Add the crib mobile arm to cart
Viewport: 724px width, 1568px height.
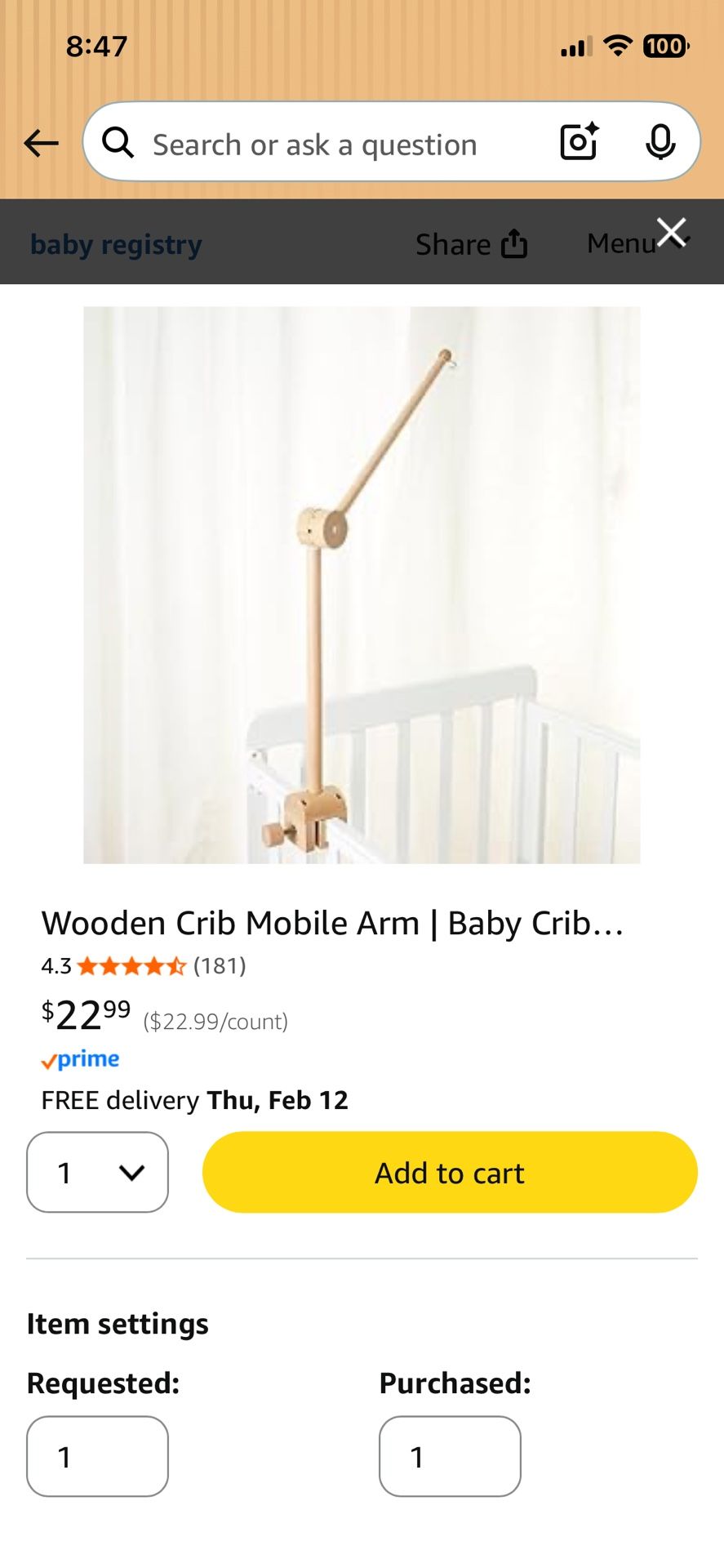pyautogui.click(x=450, y=1172)
